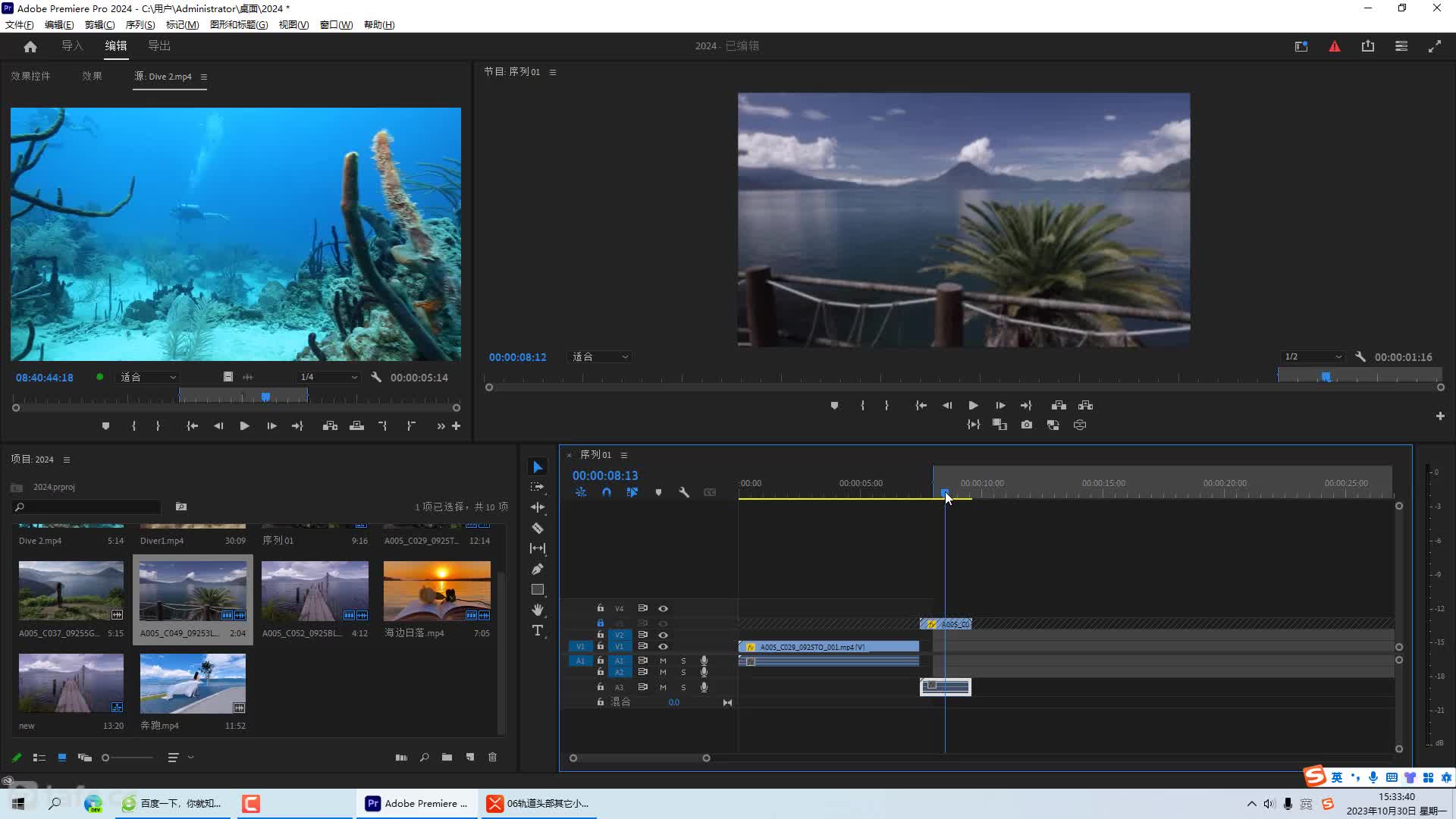Solo the A2 audio track
Screen dimensions: 1456x819
tap(683, 672)
